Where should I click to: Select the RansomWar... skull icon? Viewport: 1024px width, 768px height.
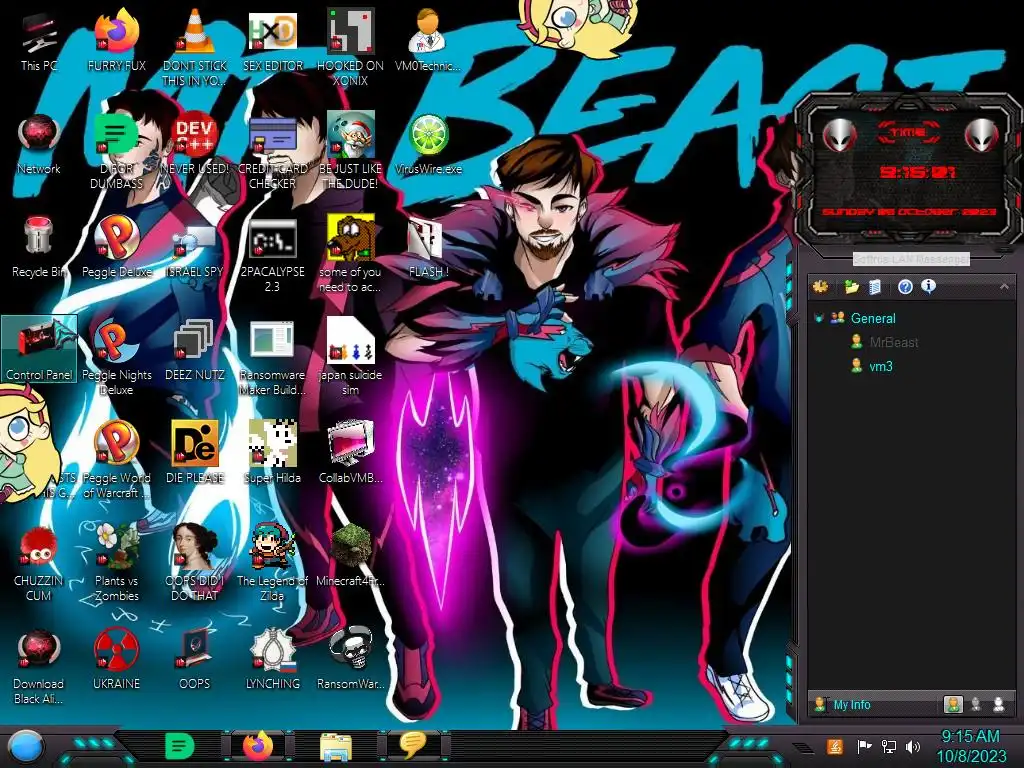click(x=350, y=658)
